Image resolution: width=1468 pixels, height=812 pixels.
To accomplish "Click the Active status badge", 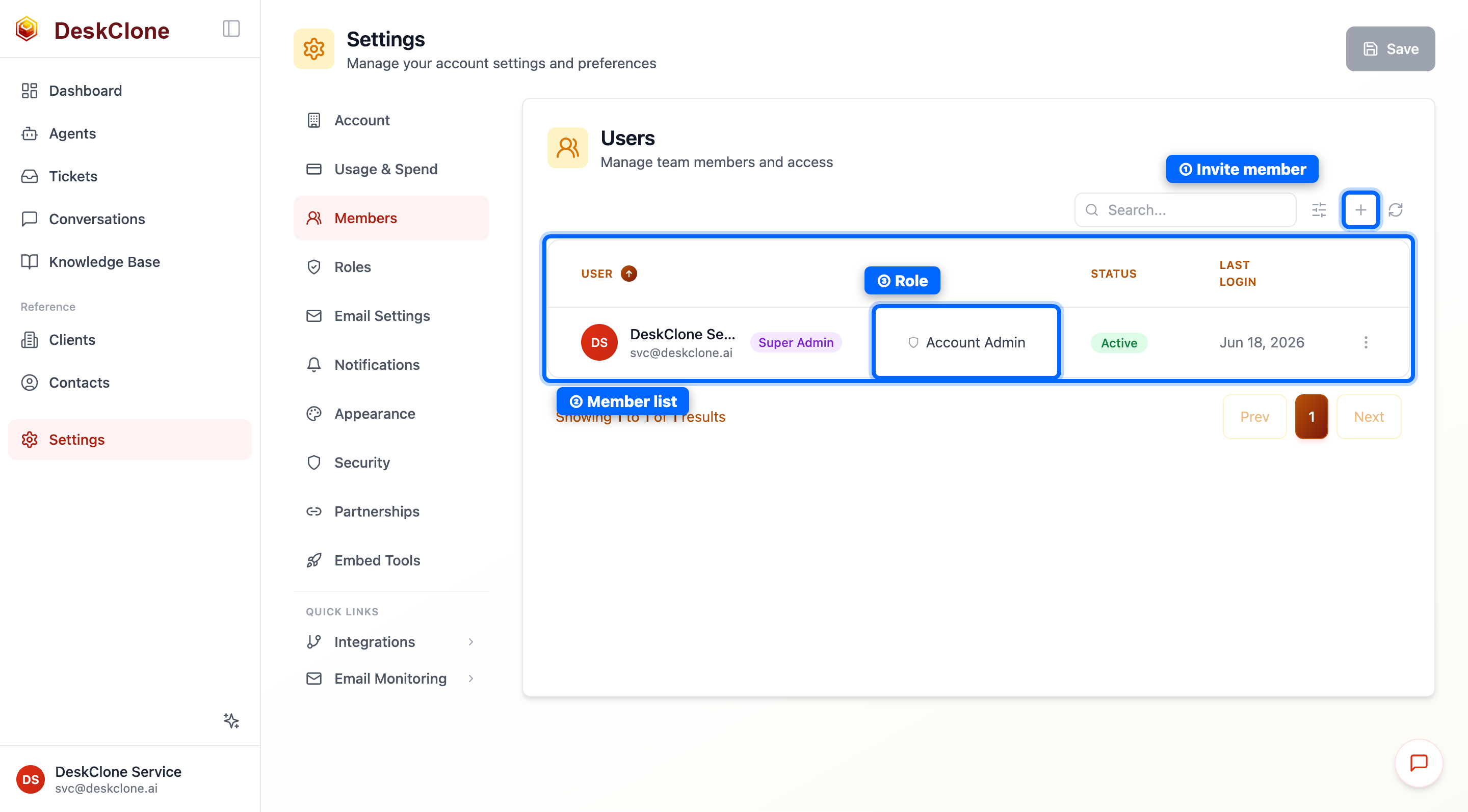I will [x=1119, y=343].
